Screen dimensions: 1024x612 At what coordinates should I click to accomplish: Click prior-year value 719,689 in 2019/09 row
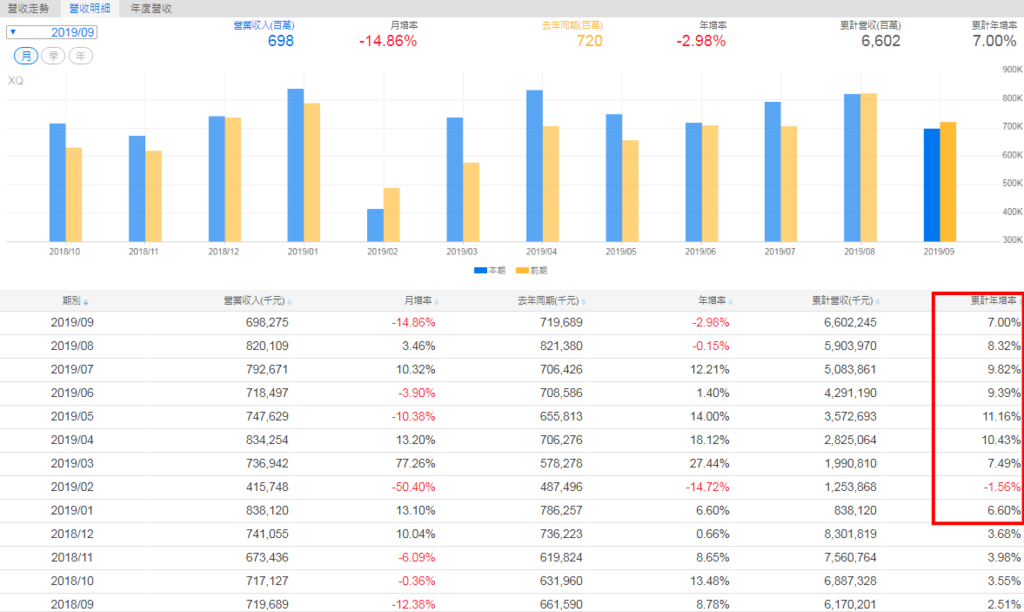561,323
